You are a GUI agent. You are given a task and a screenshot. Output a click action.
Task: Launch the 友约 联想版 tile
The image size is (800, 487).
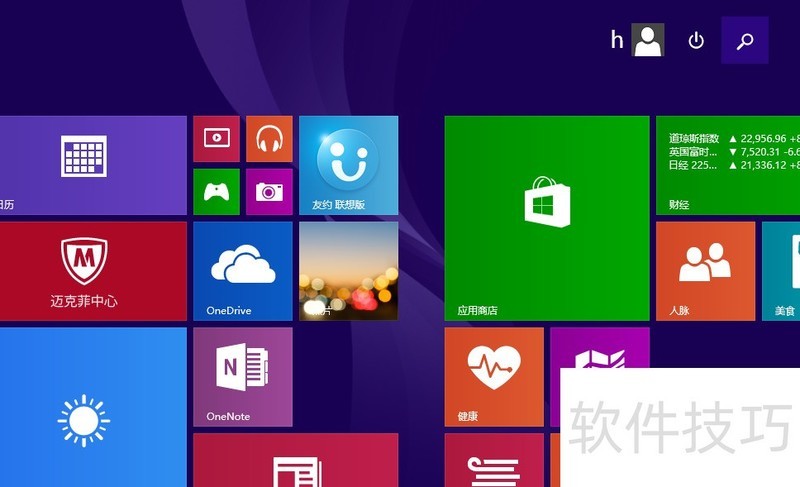[x=348, y=165]
